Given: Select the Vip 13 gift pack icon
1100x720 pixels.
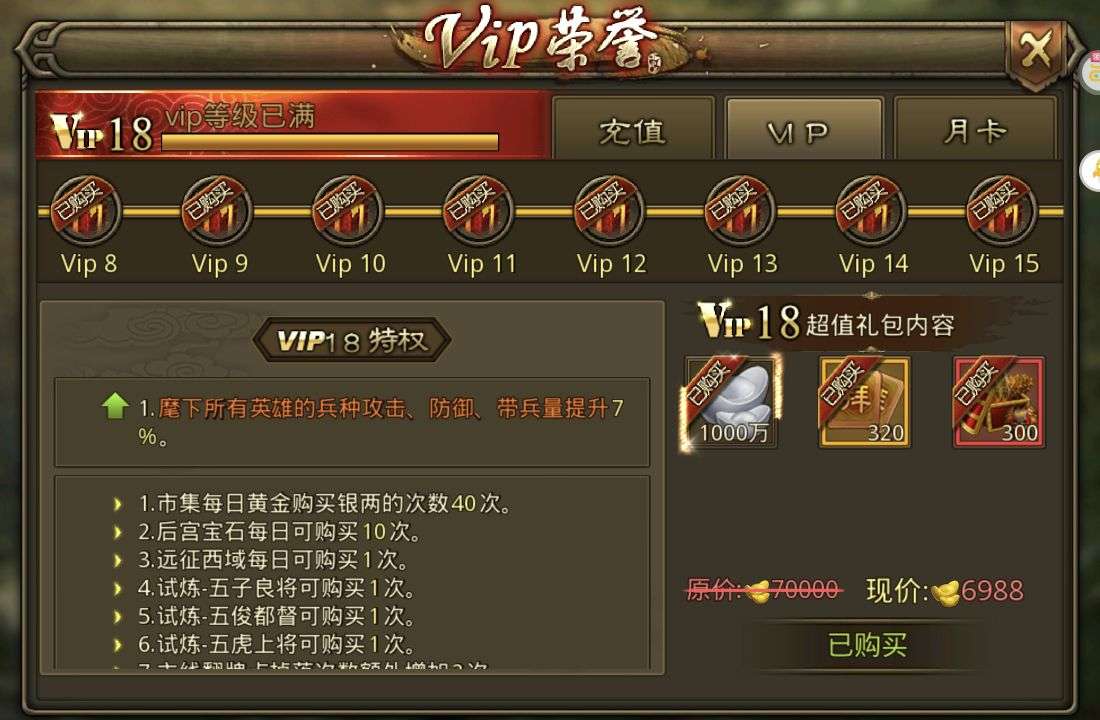Looking at the screenshot, I should [740, 211].
